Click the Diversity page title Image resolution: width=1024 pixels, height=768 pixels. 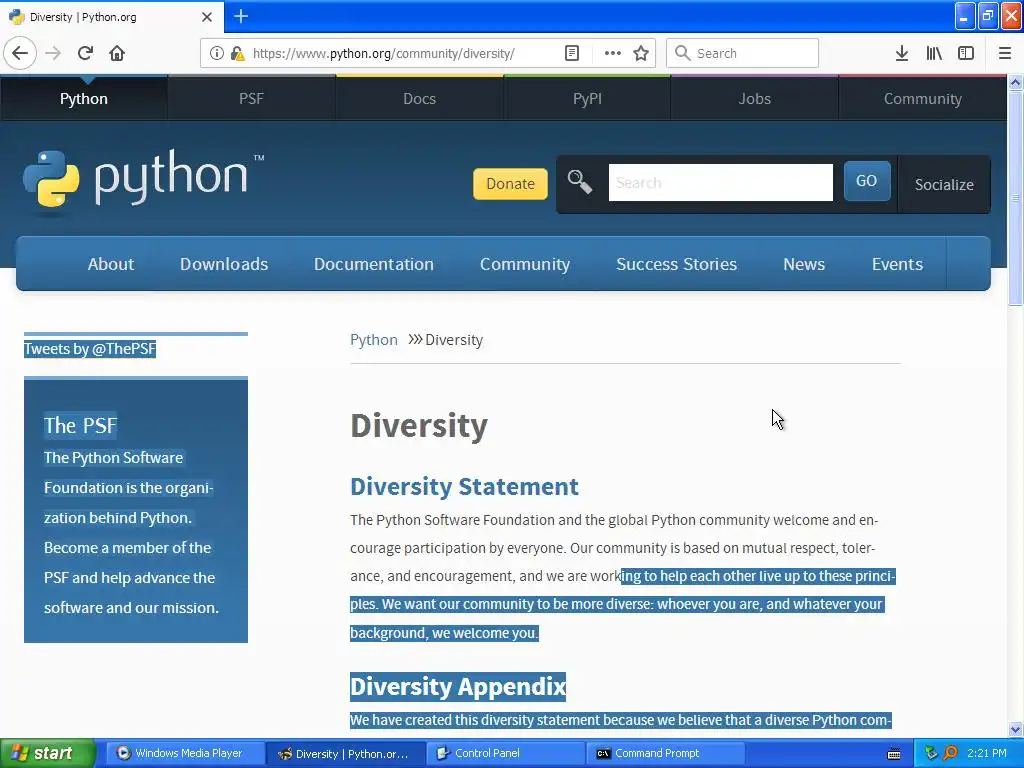(x=419, y=426)
